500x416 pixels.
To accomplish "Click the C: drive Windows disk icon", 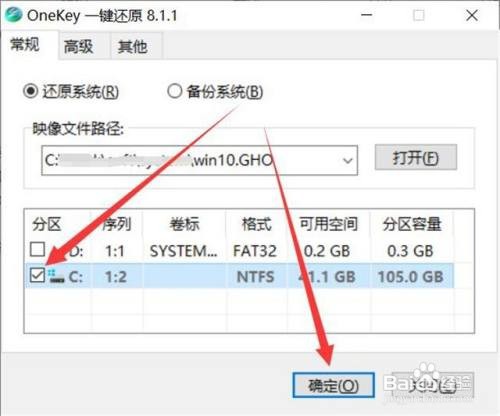I will tap(56, 276).
